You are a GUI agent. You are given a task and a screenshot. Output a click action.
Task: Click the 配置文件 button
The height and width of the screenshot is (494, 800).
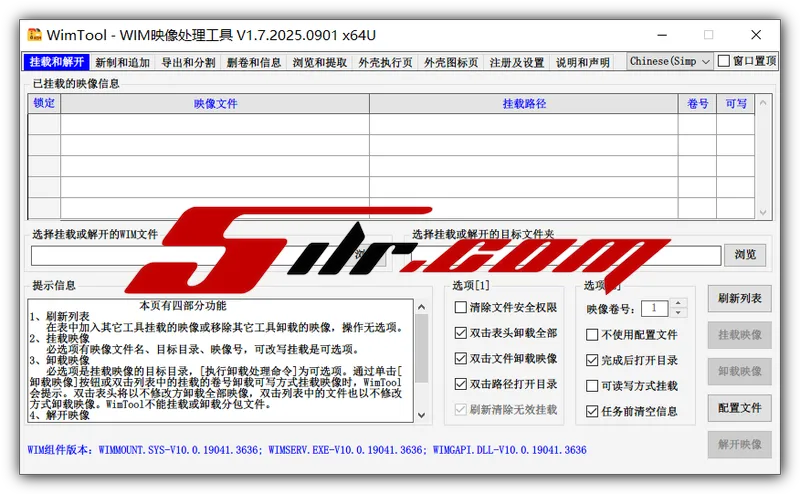tap(739, 408)
